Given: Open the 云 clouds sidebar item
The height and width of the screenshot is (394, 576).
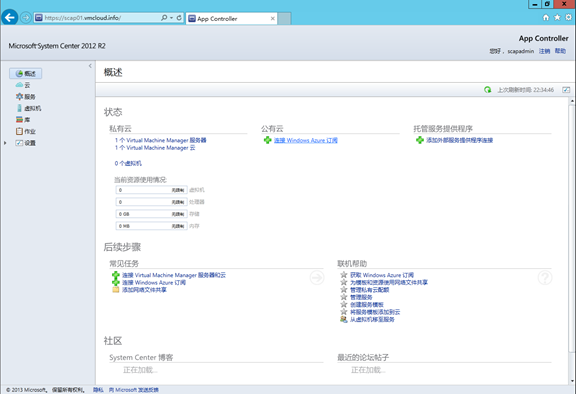Looking at the screenshot, I should pyautogui.click(x=23, y=85).
